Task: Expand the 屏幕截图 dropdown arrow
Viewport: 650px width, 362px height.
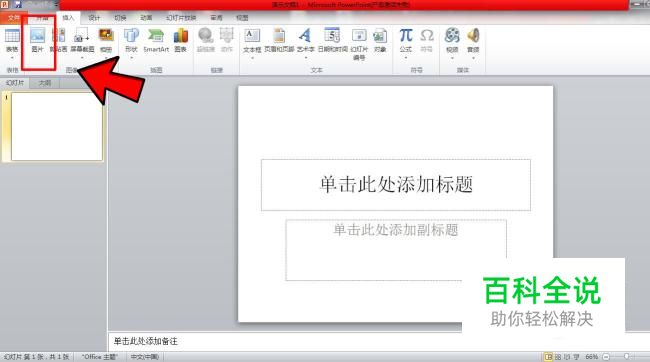Action: tap(82, 58)
